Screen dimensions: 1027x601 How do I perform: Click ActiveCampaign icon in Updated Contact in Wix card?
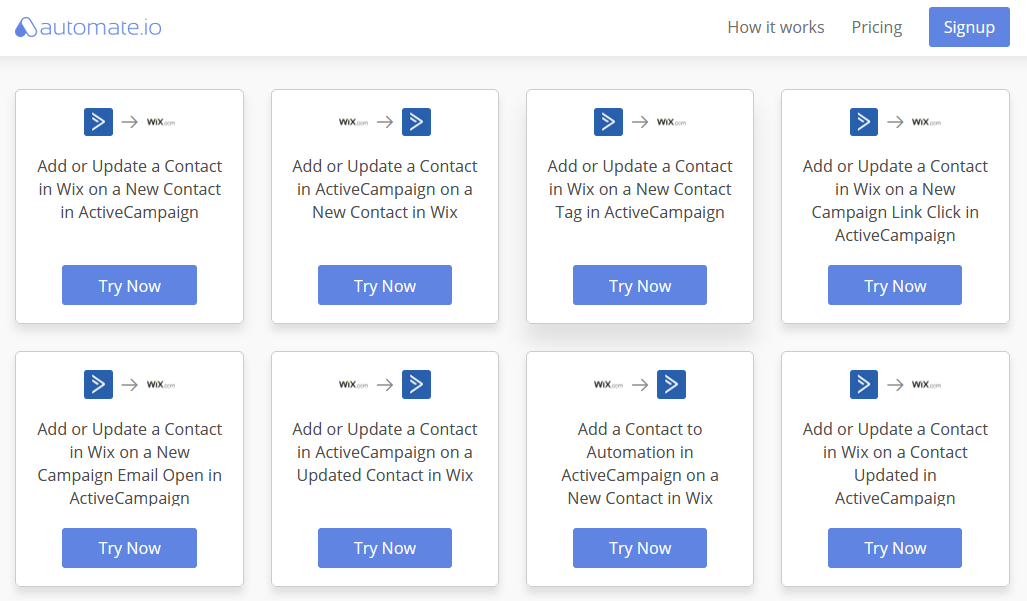pos(416,384)
